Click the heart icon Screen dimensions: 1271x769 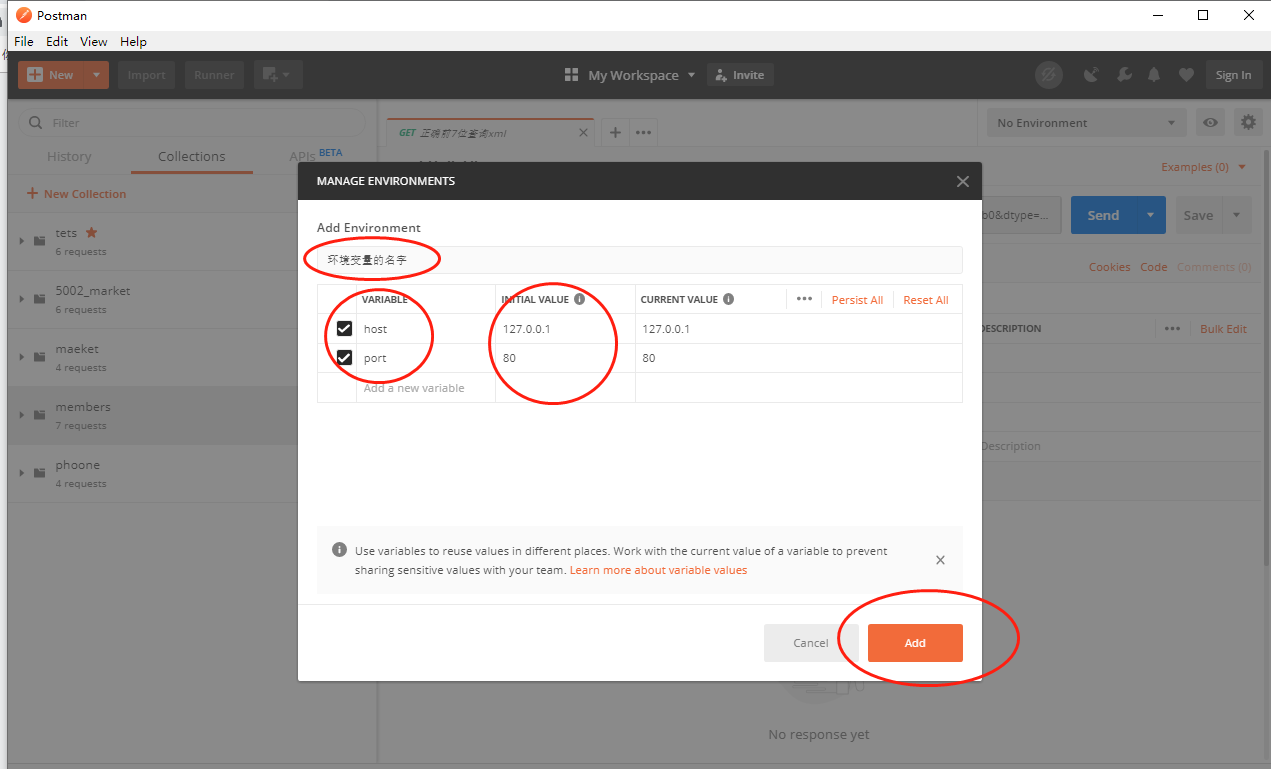[x=1186, y=75]
